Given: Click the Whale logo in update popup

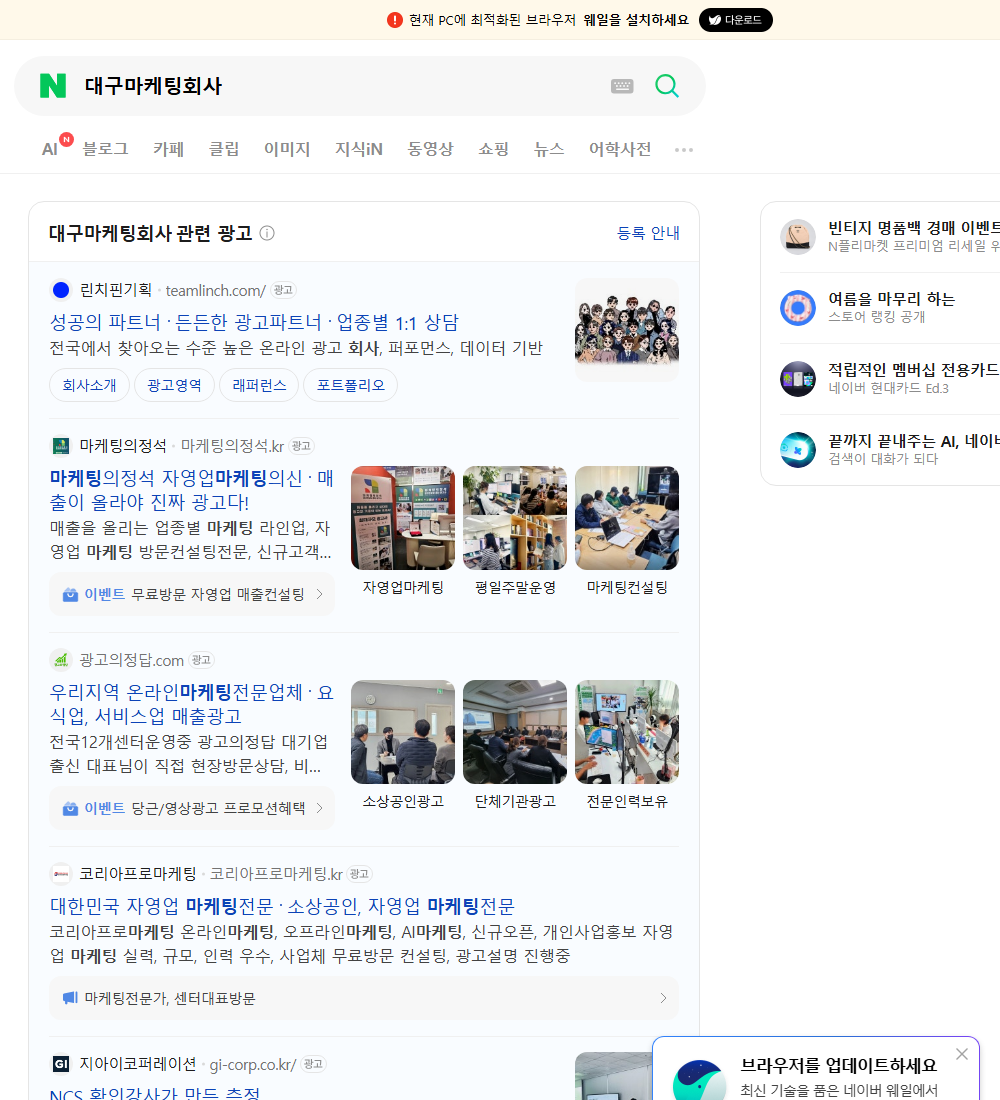Looking at the screenshot, I should [699, 1080].
